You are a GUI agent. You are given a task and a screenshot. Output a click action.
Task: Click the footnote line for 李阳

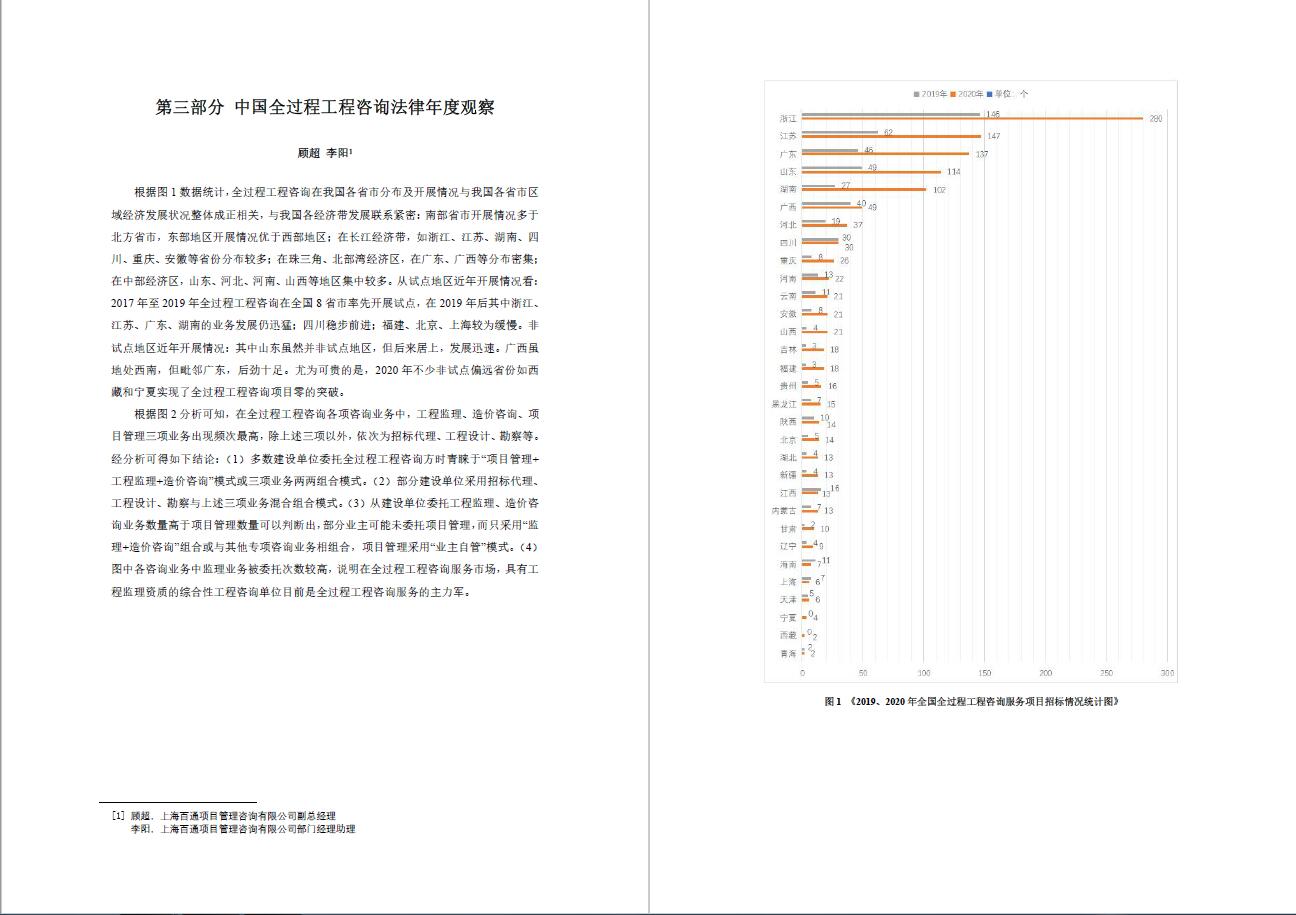[242, 829]
